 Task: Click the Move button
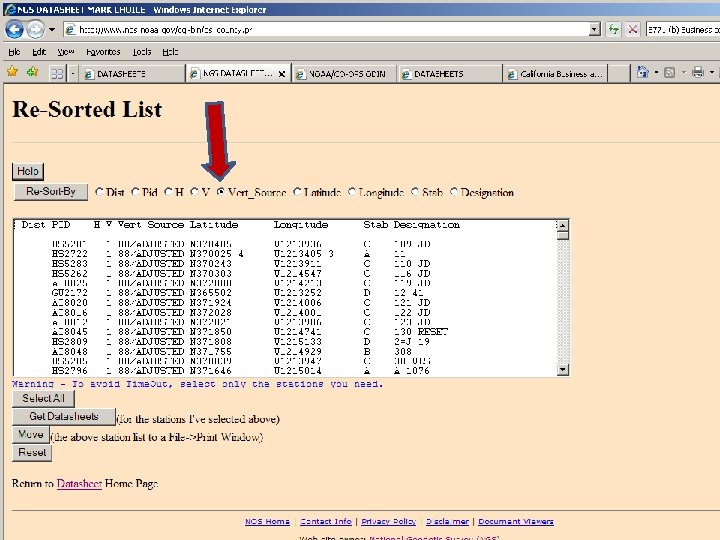(31, 434)
